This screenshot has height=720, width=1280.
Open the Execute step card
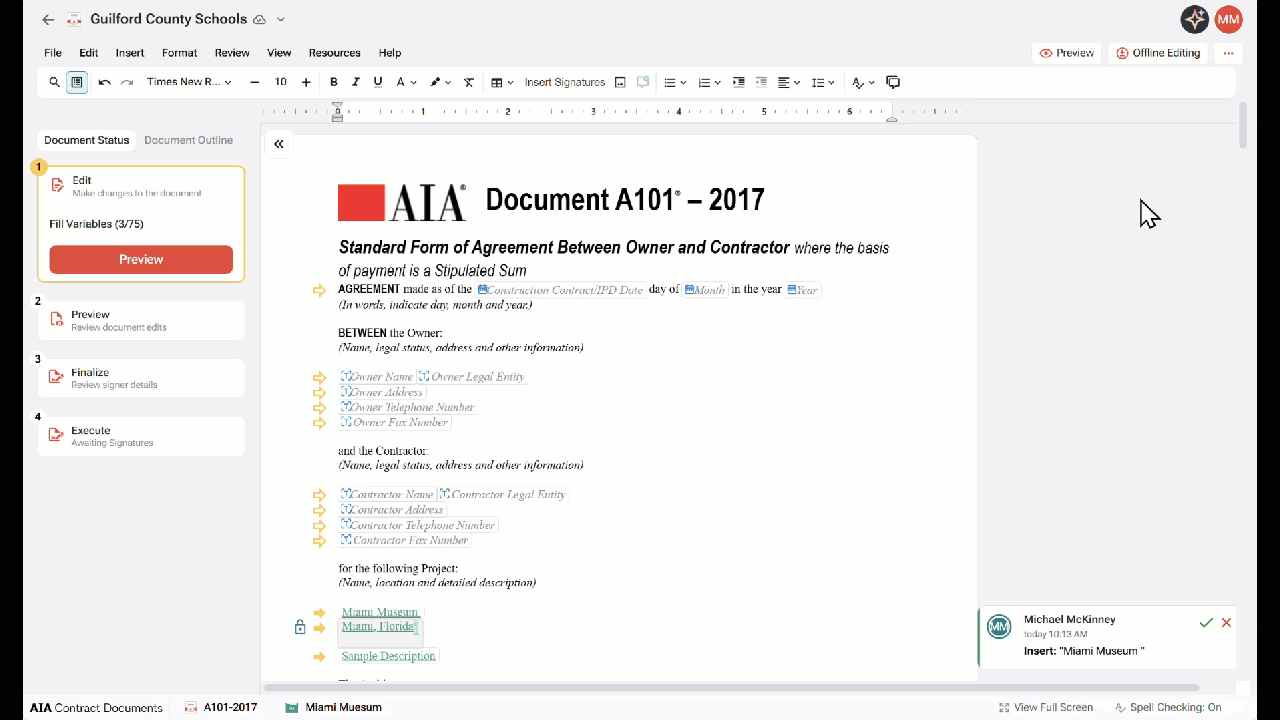[141, 436]
